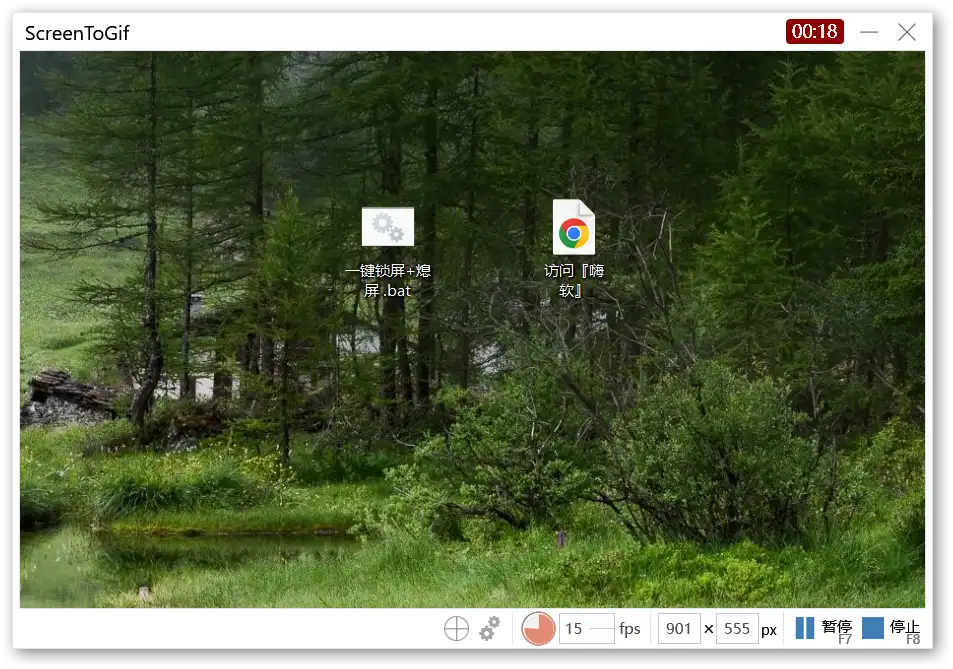The height and width of the screenshot is (669, 953).
Task: Click the width field showing 901
Action: (679, 628)
